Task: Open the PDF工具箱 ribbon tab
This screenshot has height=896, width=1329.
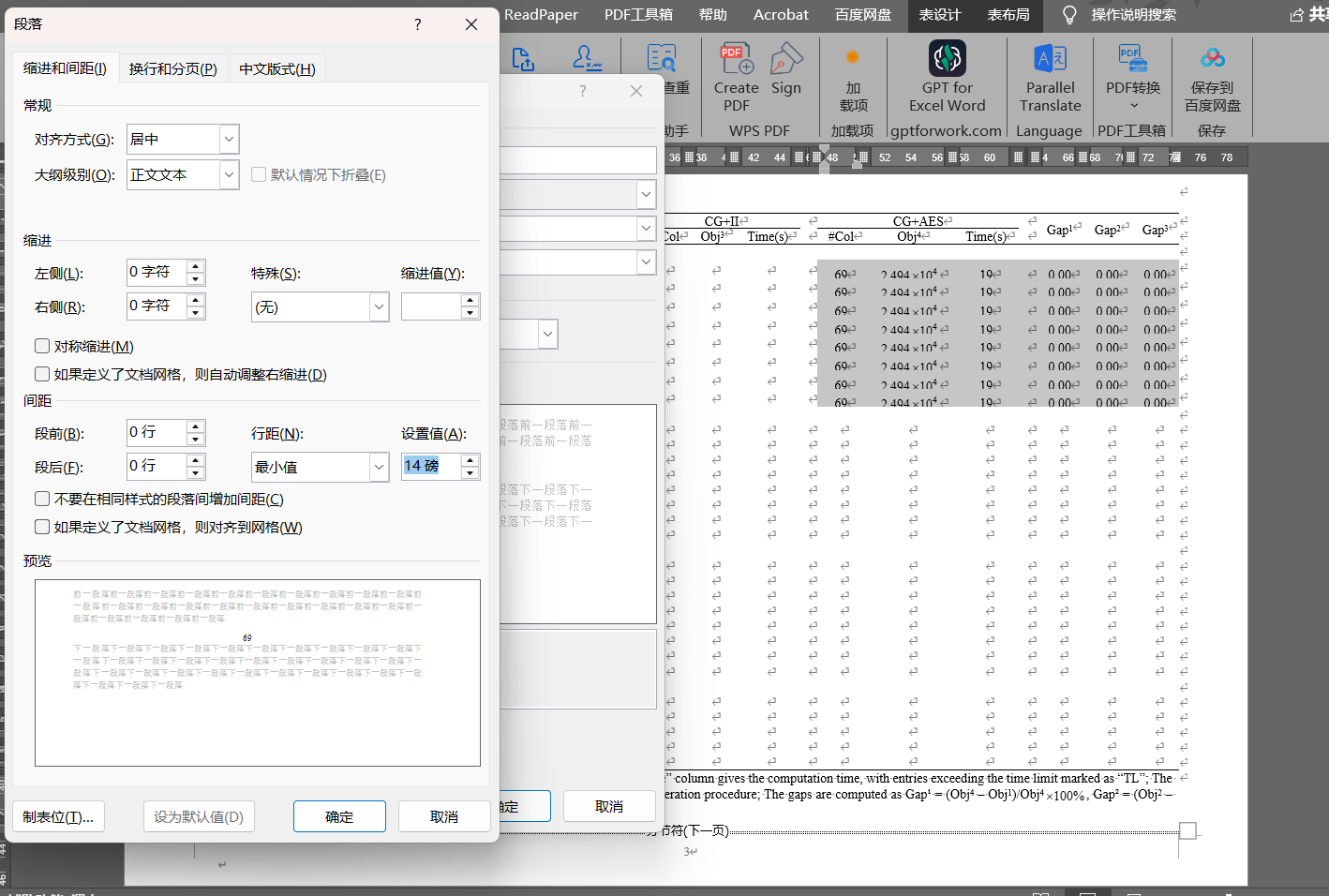Action: coord(638,14)
